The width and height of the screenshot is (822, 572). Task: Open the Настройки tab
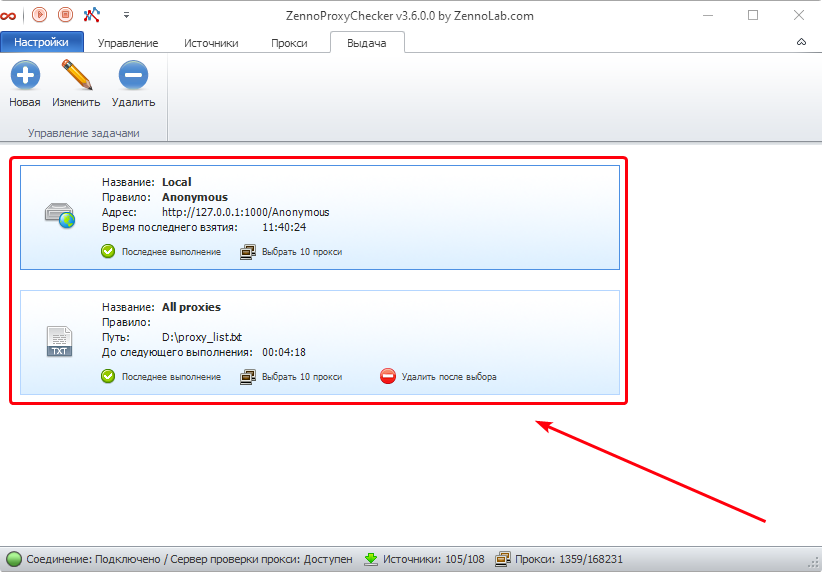(42, 42)
